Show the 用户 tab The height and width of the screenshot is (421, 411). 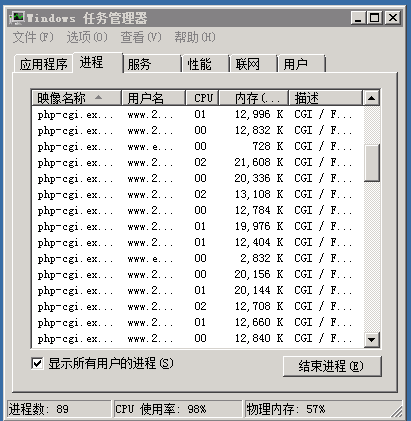tap(301, 64)
